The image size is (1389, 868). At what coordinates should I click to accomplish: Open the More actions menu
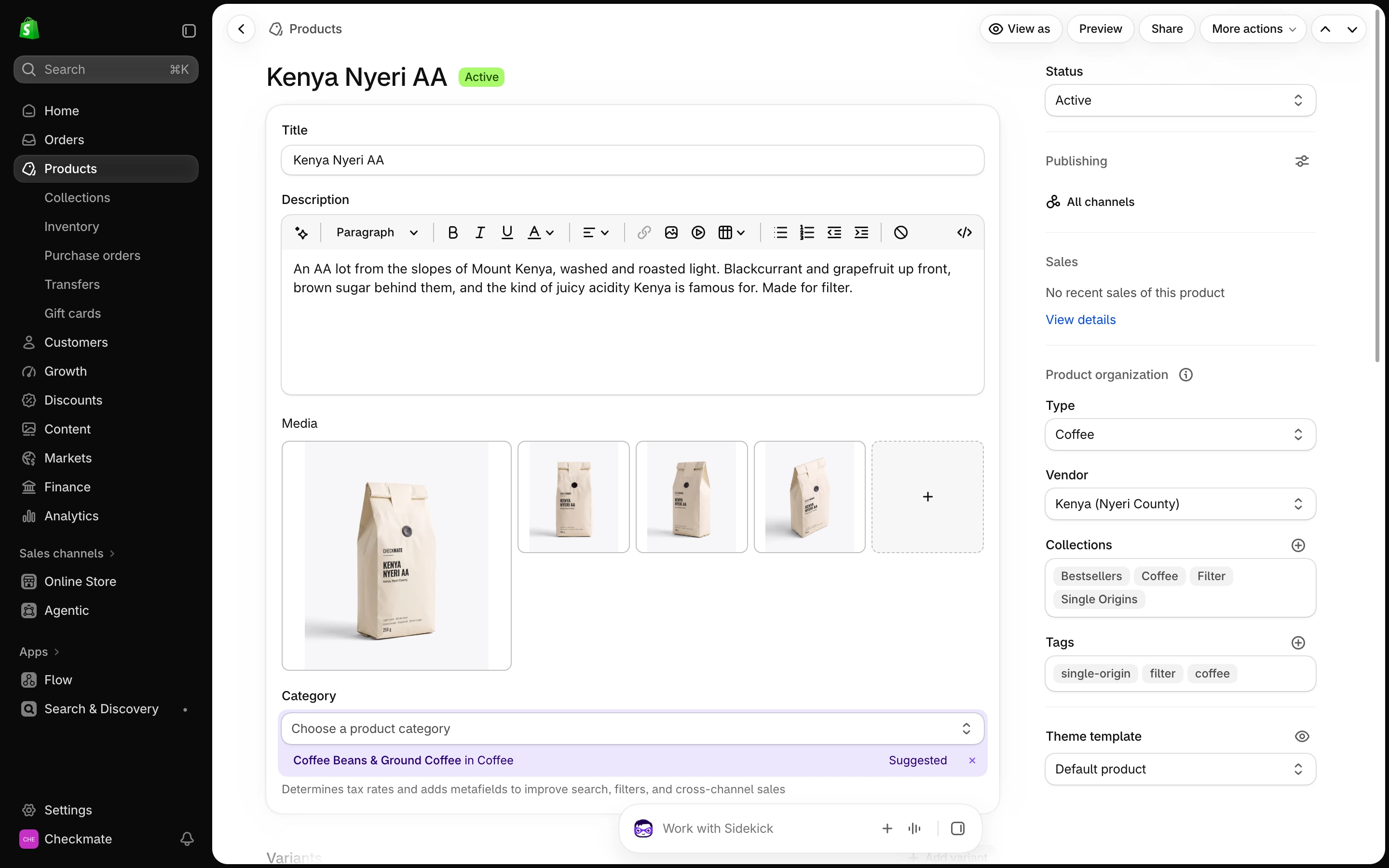[1253, 29]
